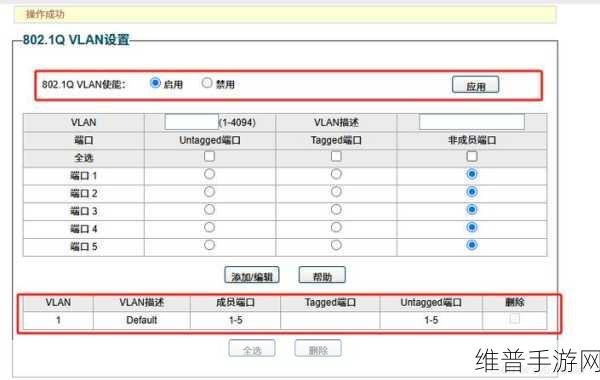Click the VLAN ID input field
The image size is (600, 380).
pyautogui.click(x=191, y=122)
